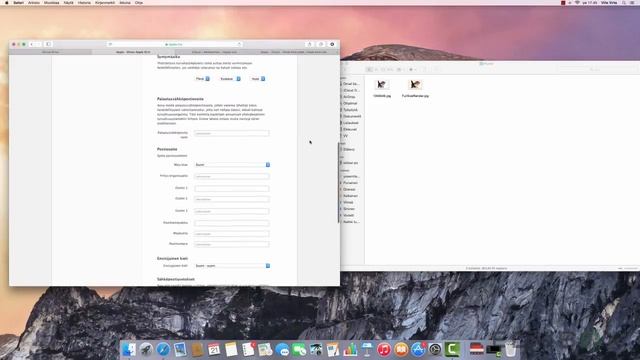Open the Arkisto menu

pos(34,2)
